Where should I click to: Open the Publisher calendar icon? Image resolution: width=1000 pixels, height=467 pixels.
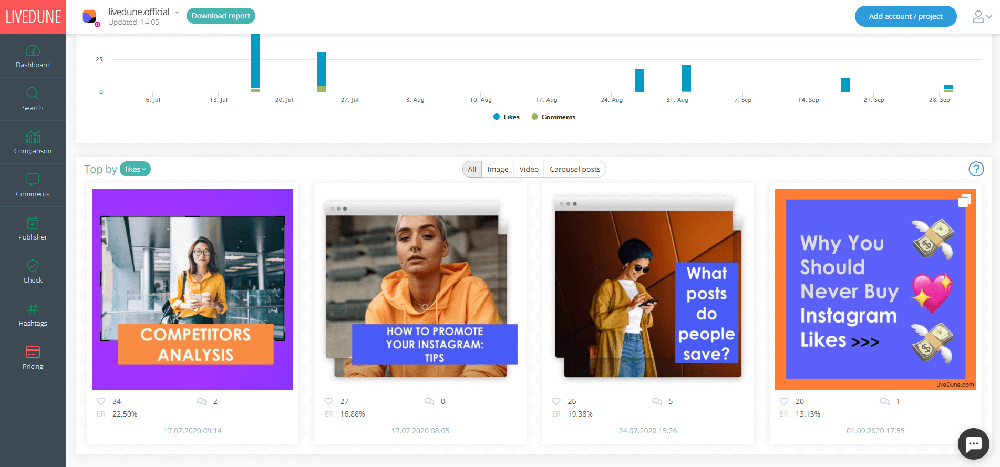click(33, 224)
